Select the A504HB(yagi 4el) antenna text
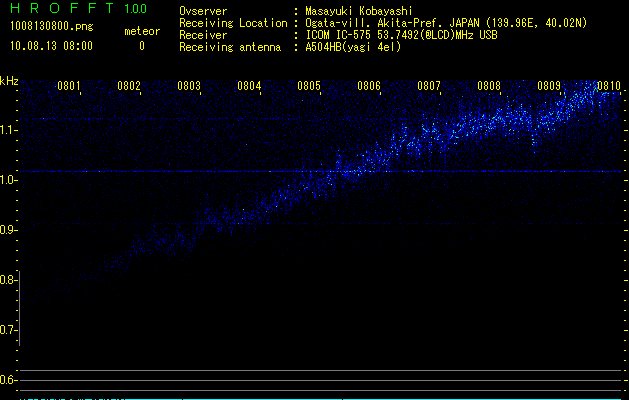 (353, 47)
